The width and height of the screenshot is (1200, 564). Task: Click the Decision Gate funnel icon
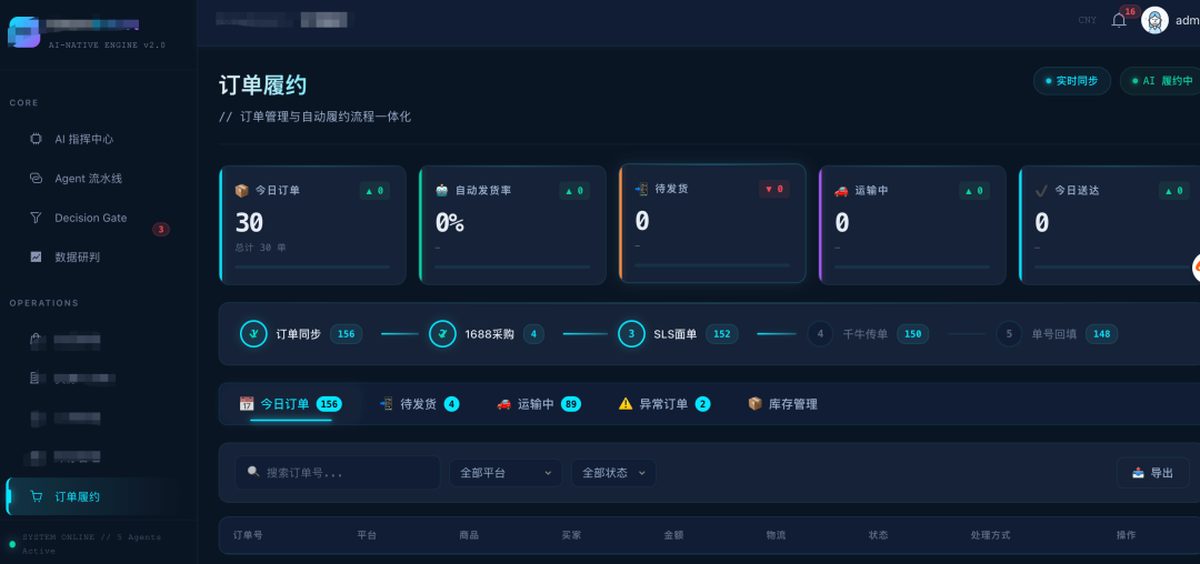click(x=36, y=217)
